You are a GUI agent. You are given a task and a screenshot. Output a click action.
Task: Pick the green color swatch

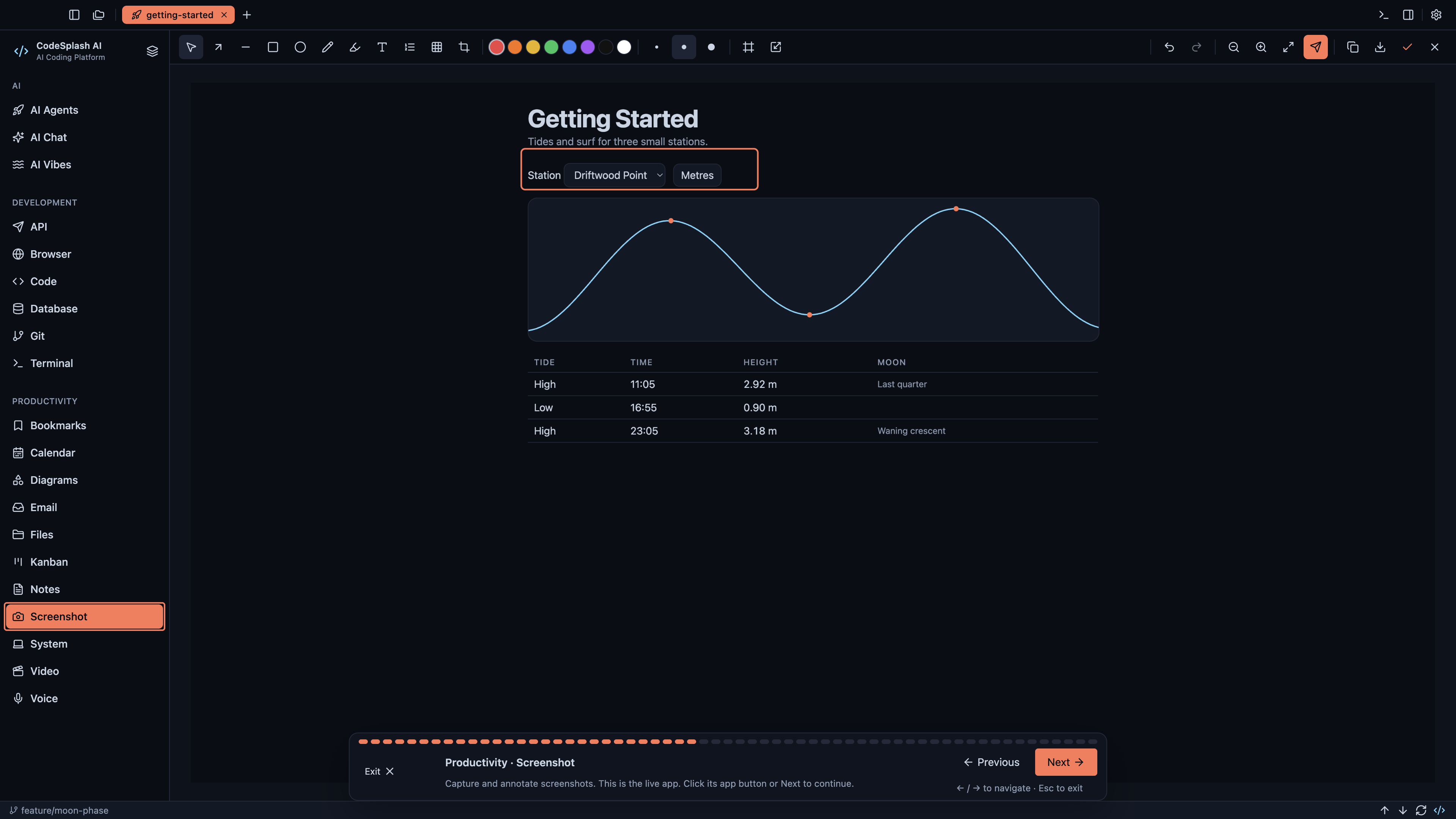click(551, 47)
